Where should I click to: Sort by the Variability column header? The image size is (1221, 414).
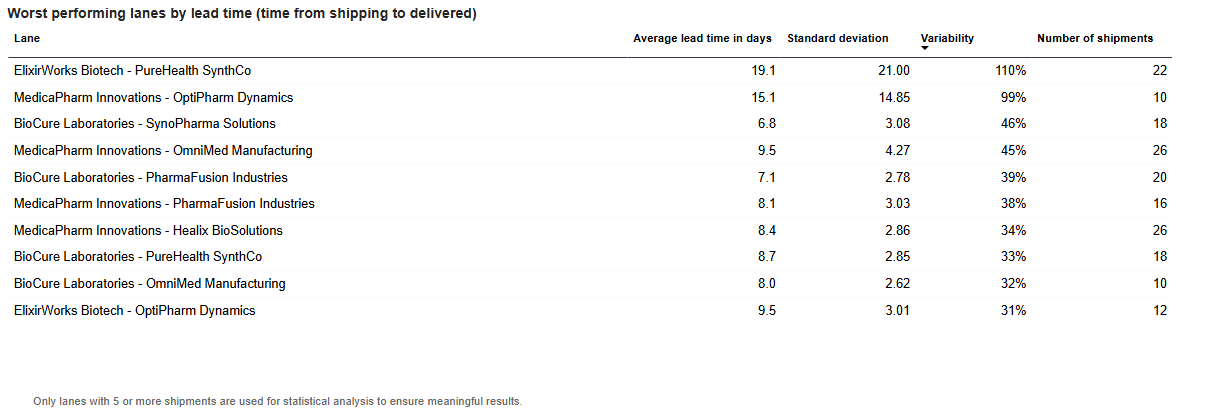point(947,38)
